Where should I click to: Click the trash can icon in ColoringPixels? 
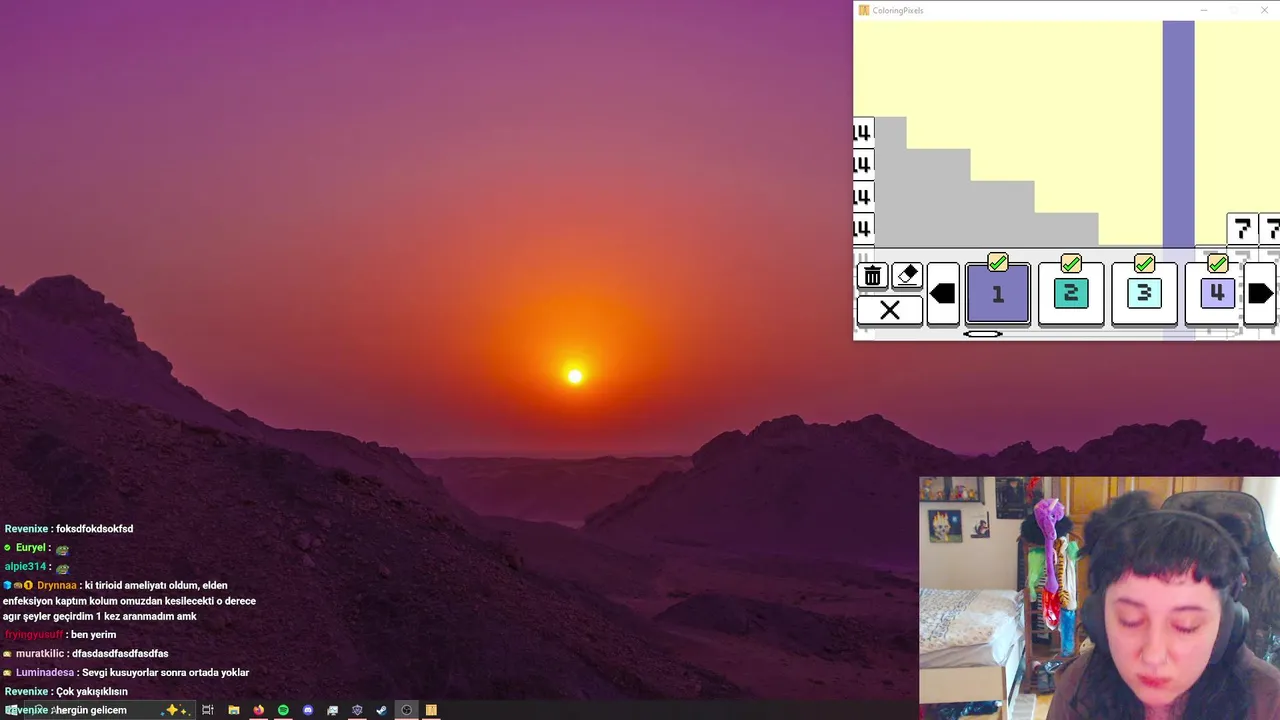pyautogui.click(x=873, y=276)
